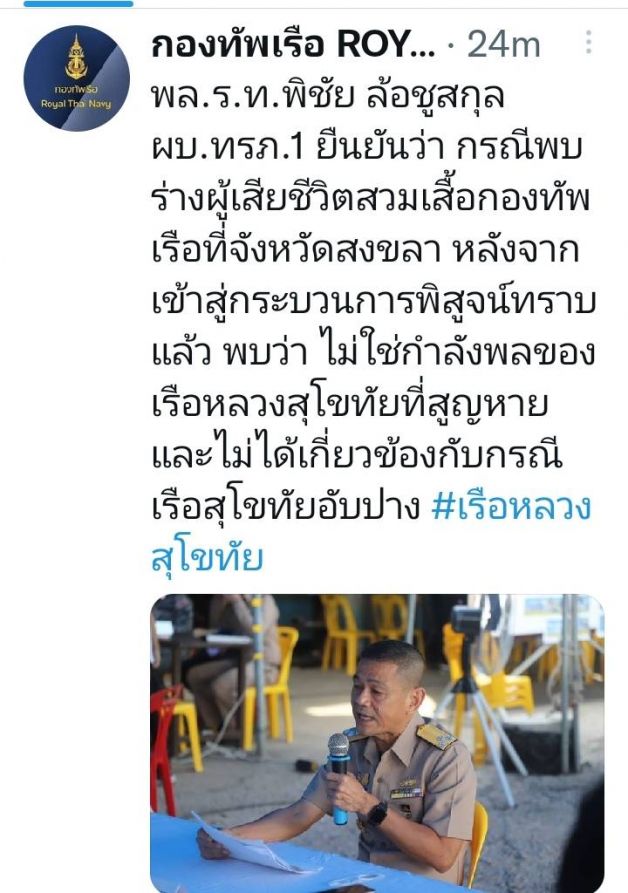Open the 24m timestamp link
Image resolution: width=628 pixels, height=893 pixels.
coord(504,44)
